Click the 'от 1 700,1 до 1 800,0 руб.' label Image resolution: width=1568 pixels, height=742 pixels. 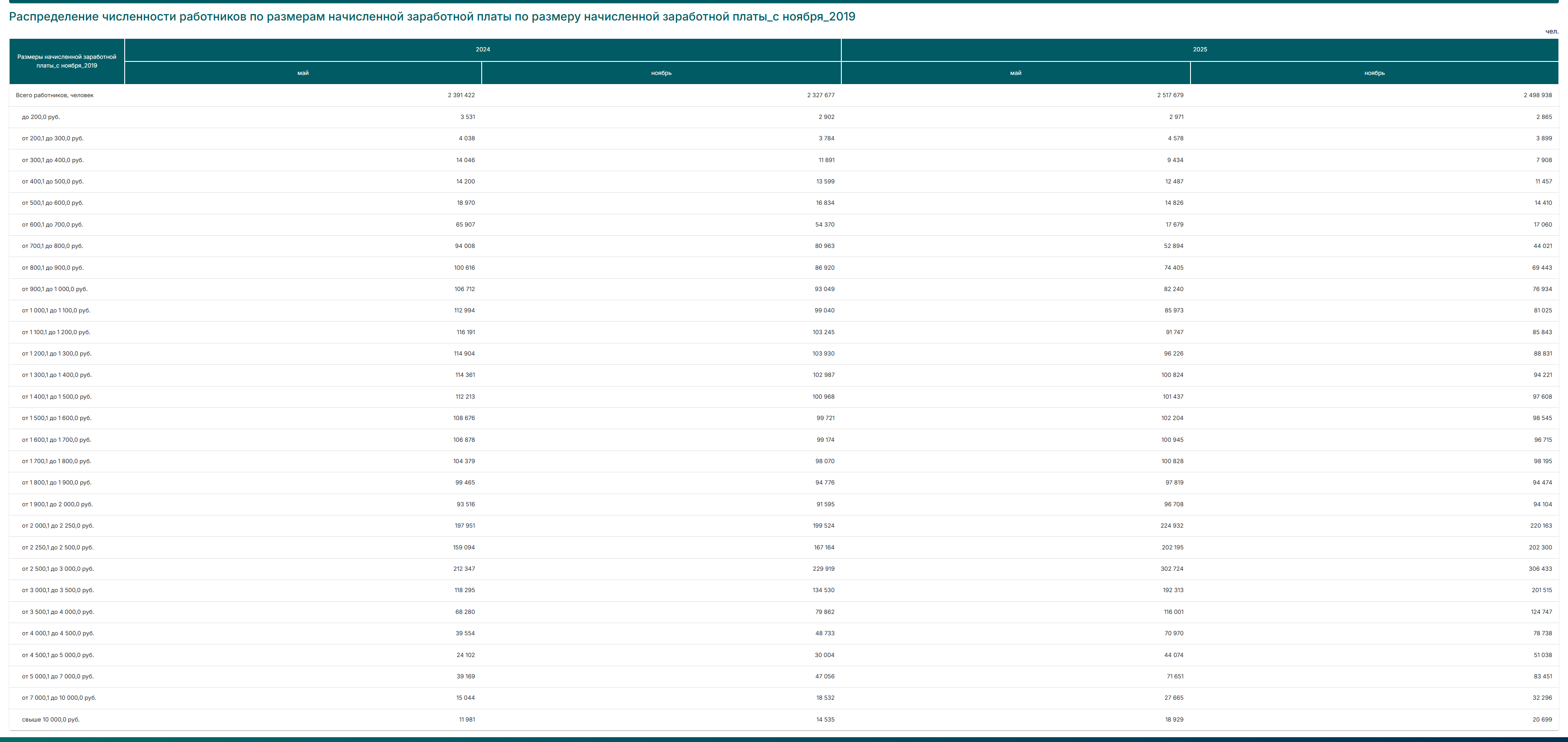[x=57, y=461]
